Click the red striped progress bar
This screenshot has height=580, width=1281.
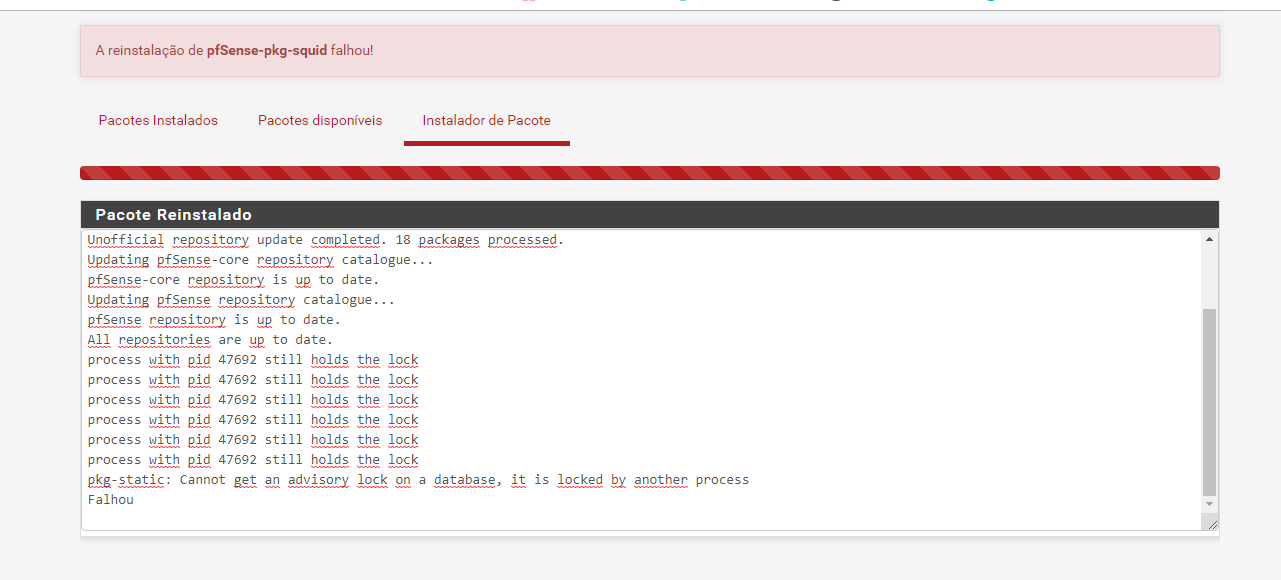tap(649, 173)
